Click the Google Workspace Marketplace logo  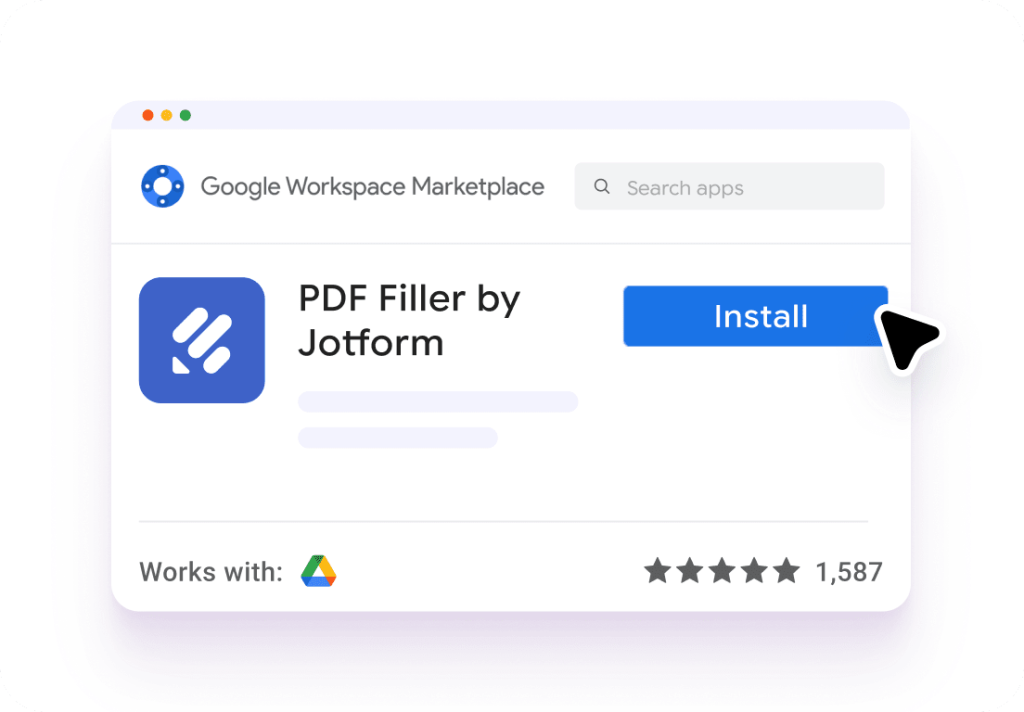162,186
